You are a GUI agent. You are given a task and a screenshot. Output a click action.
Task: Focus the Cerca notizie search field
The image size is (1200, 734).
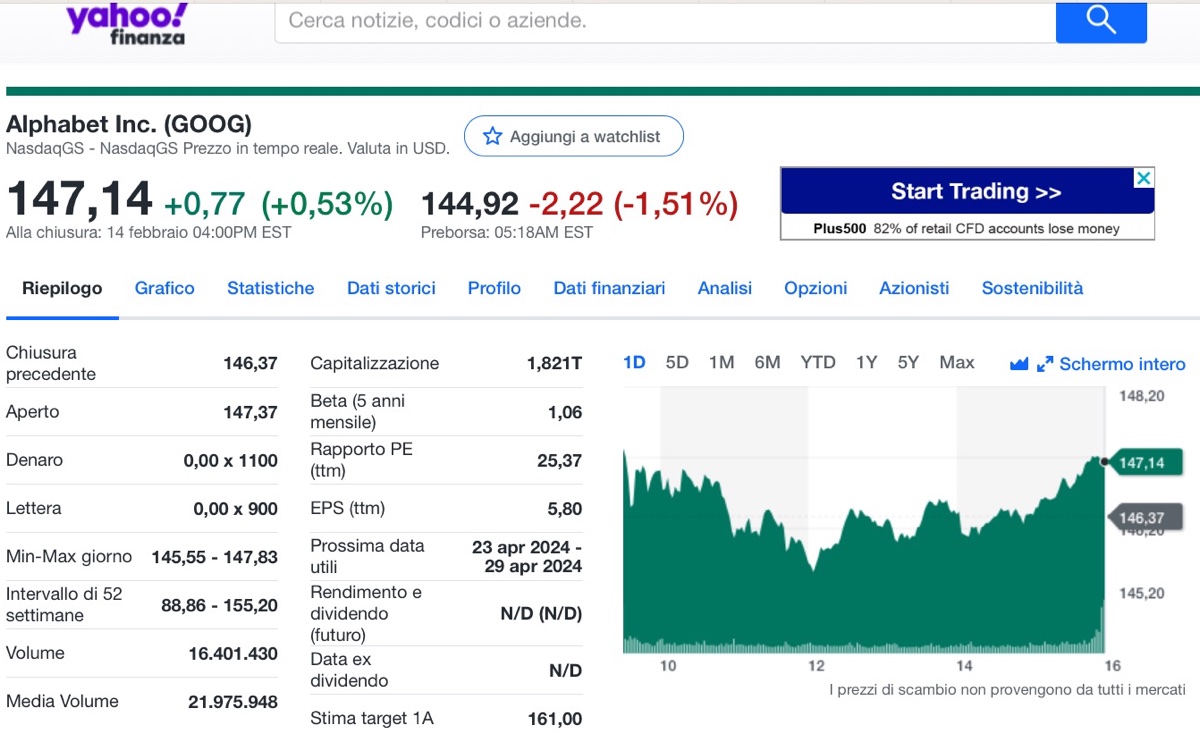click(x=665, y=21)
